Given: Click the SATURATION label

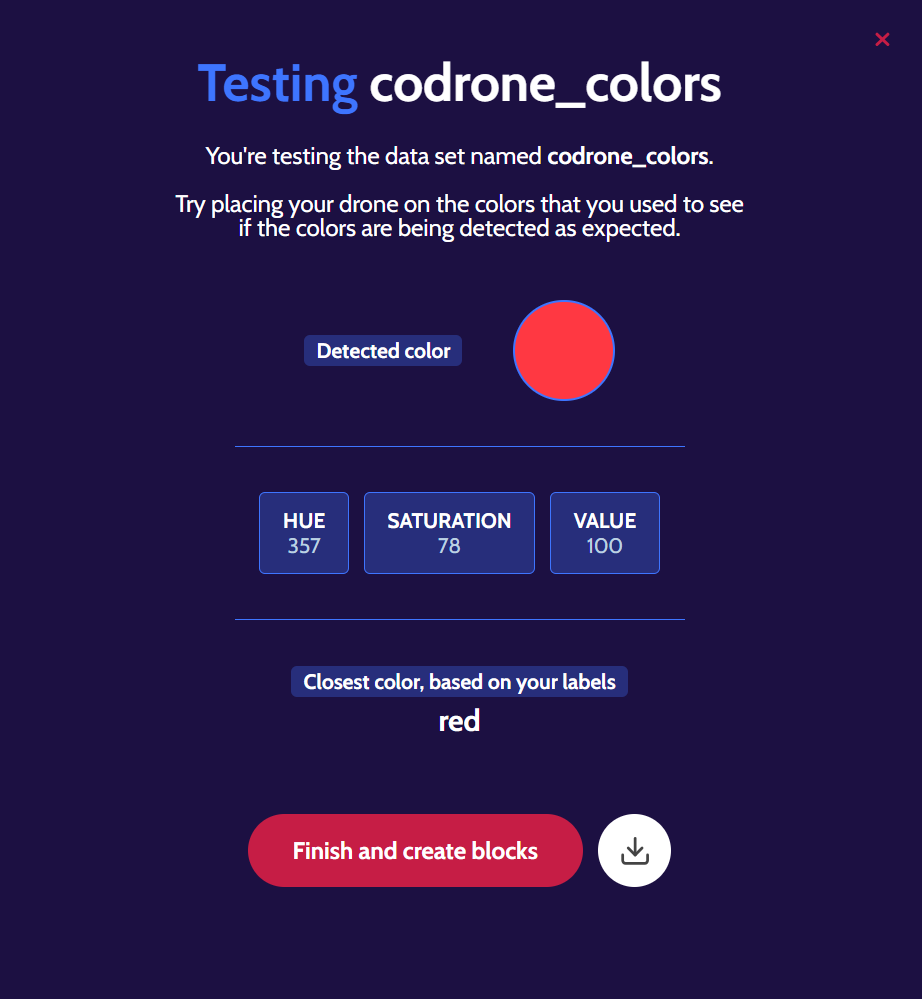Looking at the screenshot, I should click(x=449, y=521).
